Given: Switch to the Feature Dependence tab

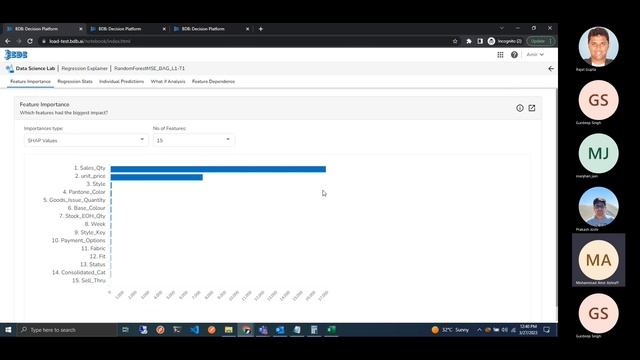Looking at the screenshot, I should tap(213, 82).
